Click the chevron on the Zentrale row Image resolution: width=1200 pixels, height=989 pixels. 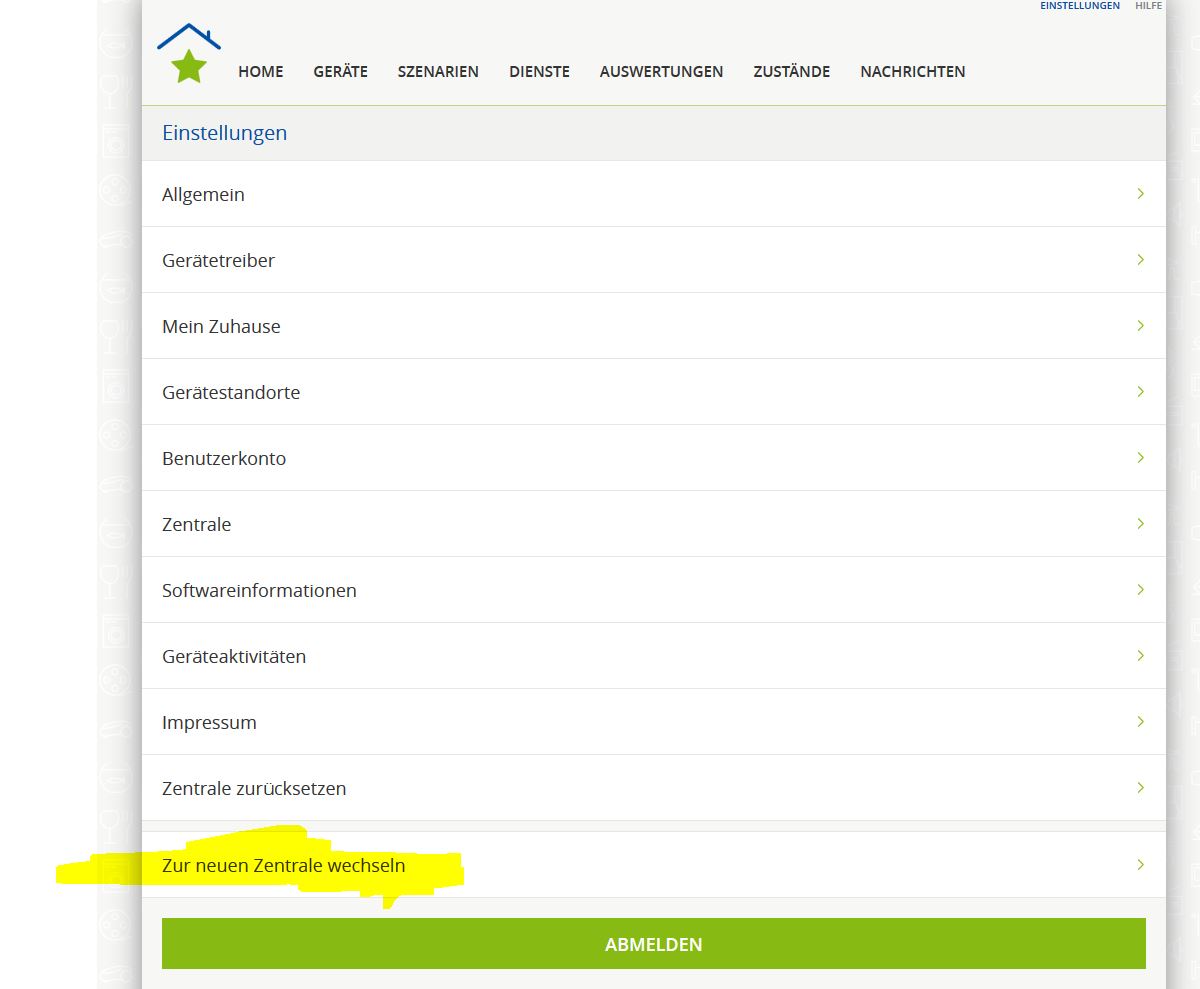[1140, 524]
